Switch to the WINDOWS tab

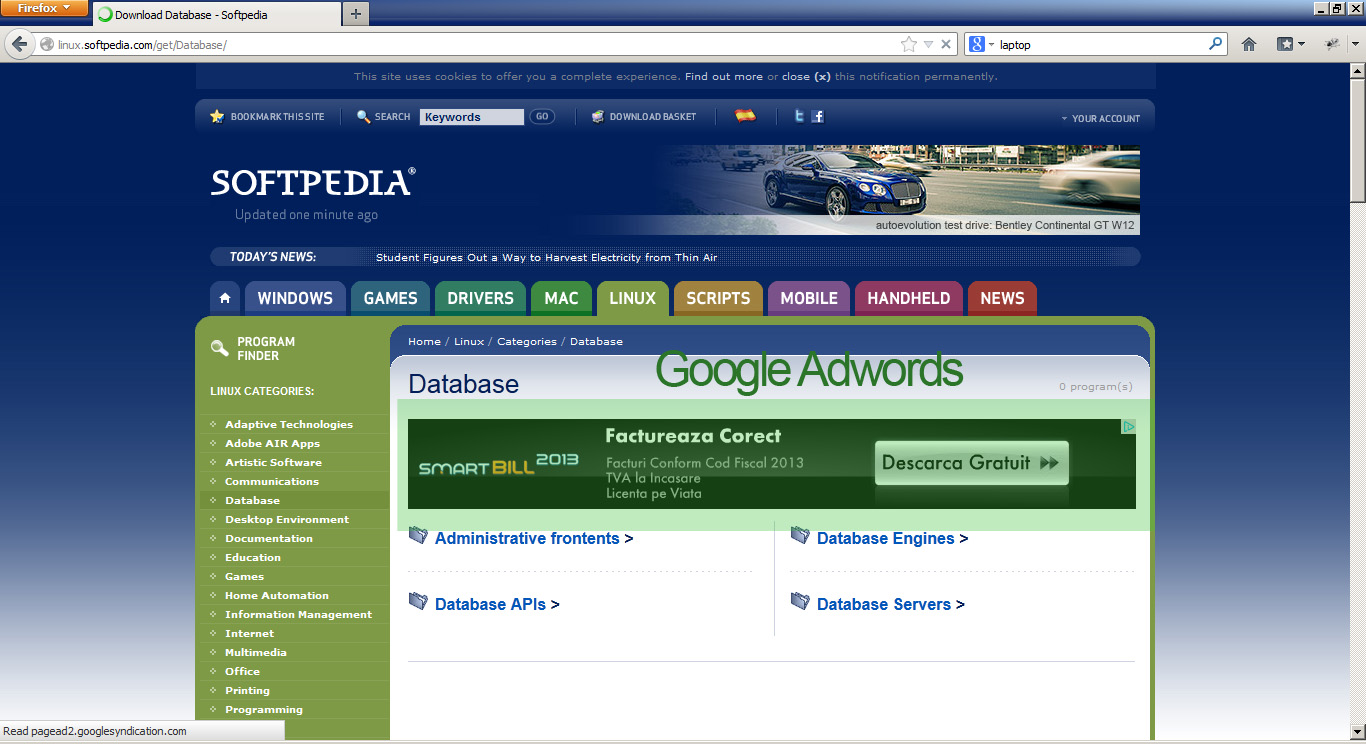pos(295,298)
